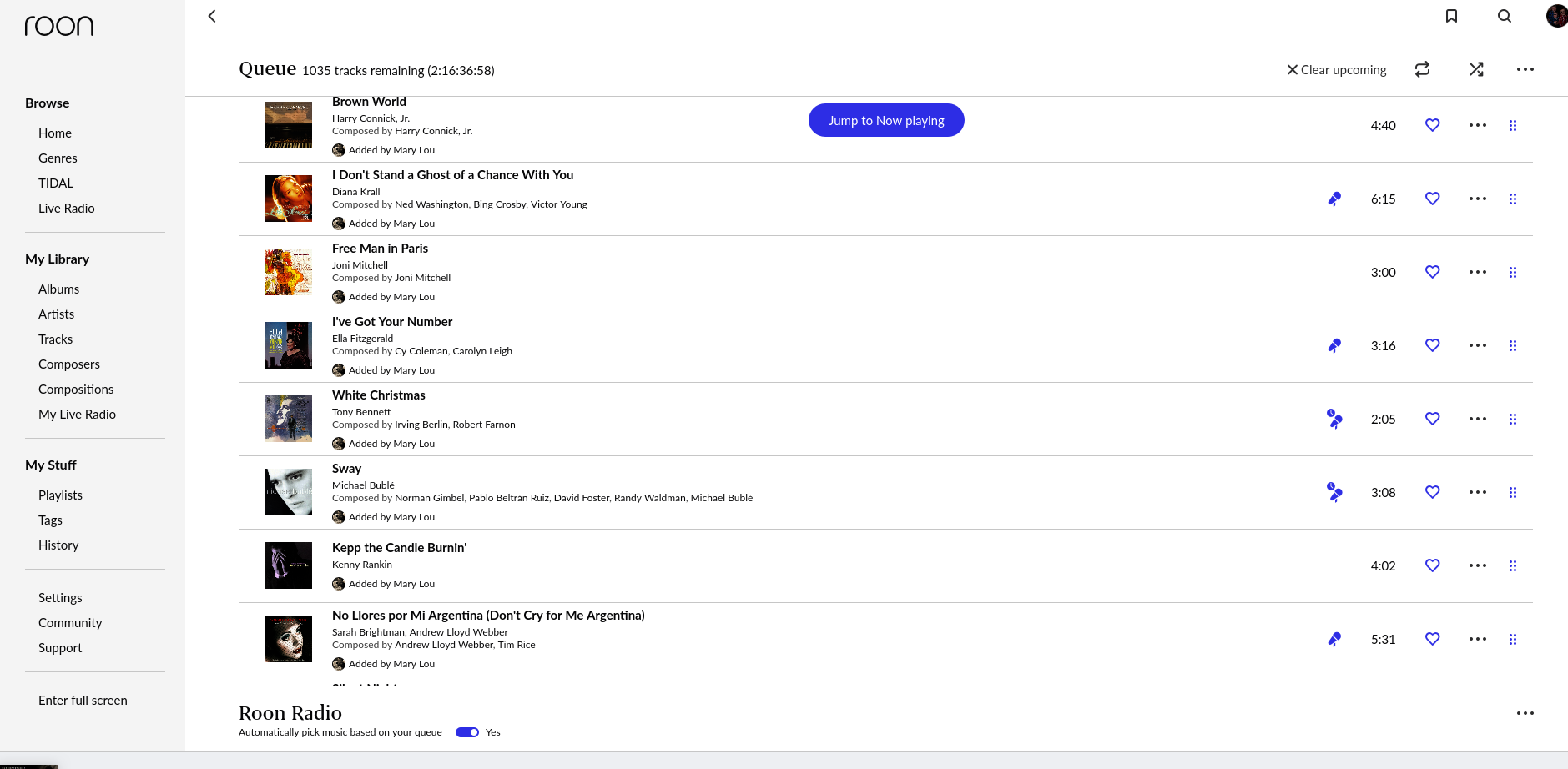Viewport: 1568px width, 769px height.
Task: Click lyrics icon for I've Got Your Number
Action: point(1334,345)
